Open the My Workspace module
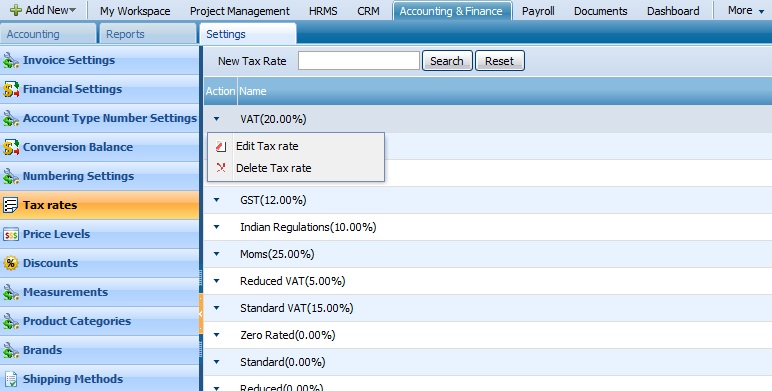Screen dimensions: 772x391 coord(135,11)
